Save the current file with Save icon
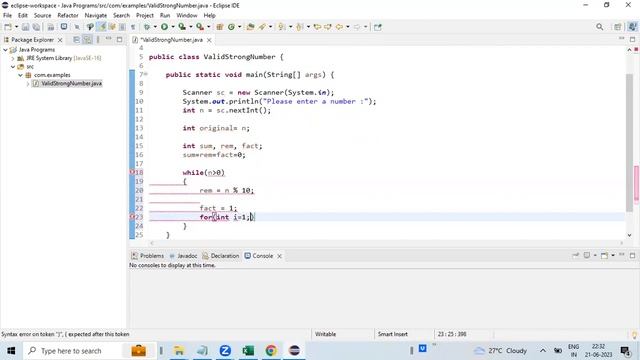The width and height of the screenshot is (640, 360). [x=25, y=27]
